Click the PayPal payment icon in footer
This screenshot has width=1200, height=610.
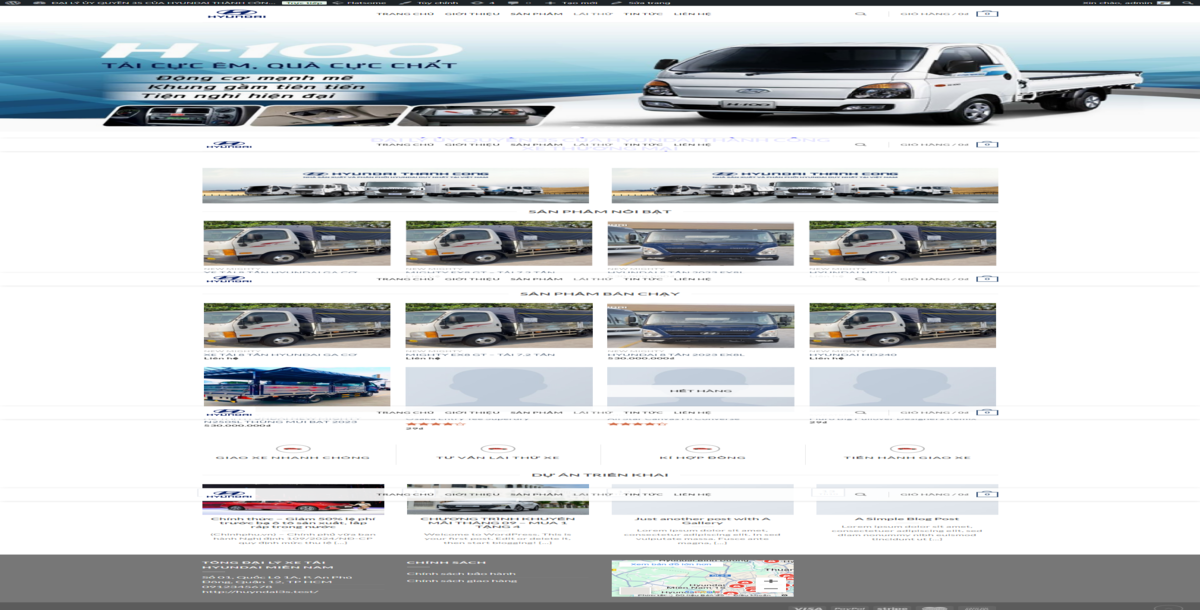click(849, 607)
